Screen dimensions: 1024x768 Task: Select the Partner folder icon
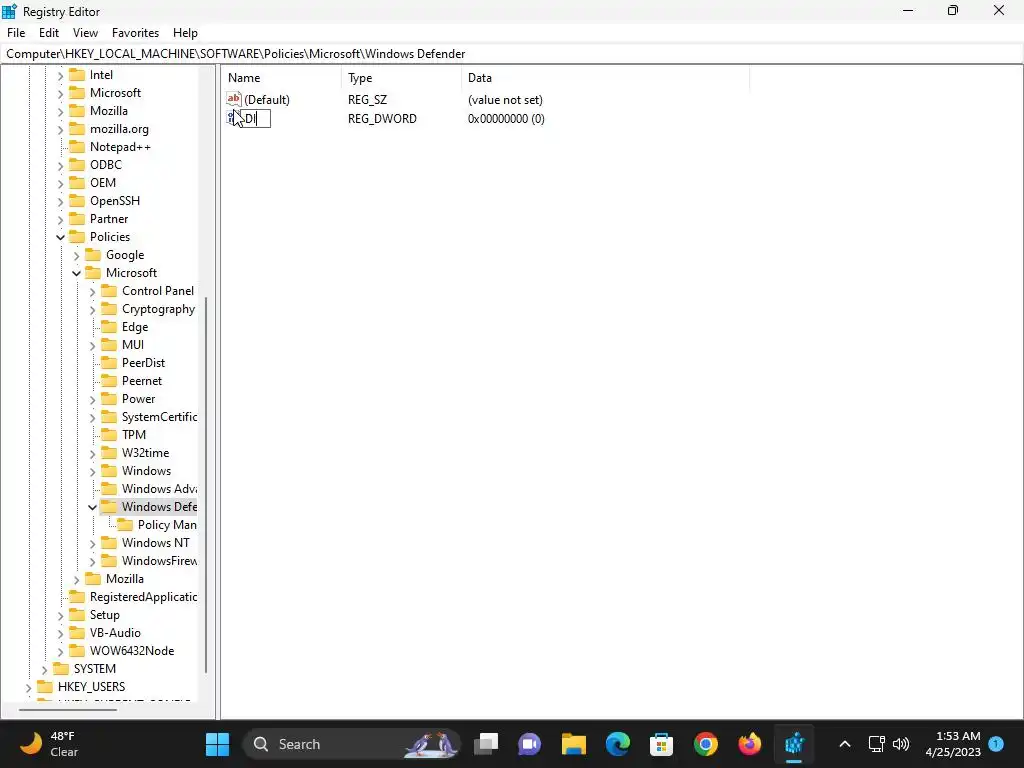pyautogui.click(x=77, y=218)
